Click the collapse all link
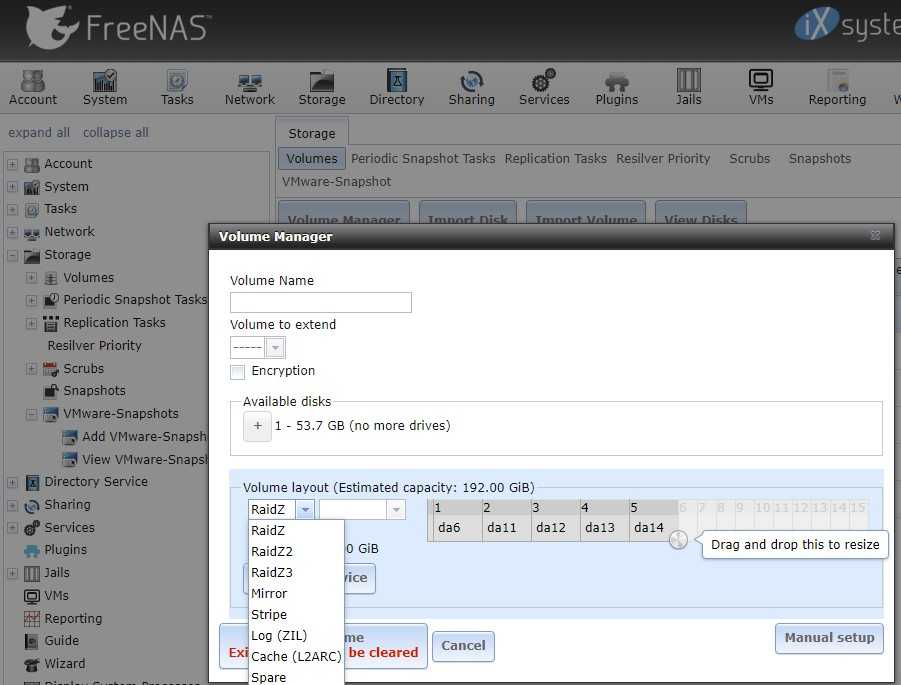Viewport: 901px width, 685px height. coord(115,133)
